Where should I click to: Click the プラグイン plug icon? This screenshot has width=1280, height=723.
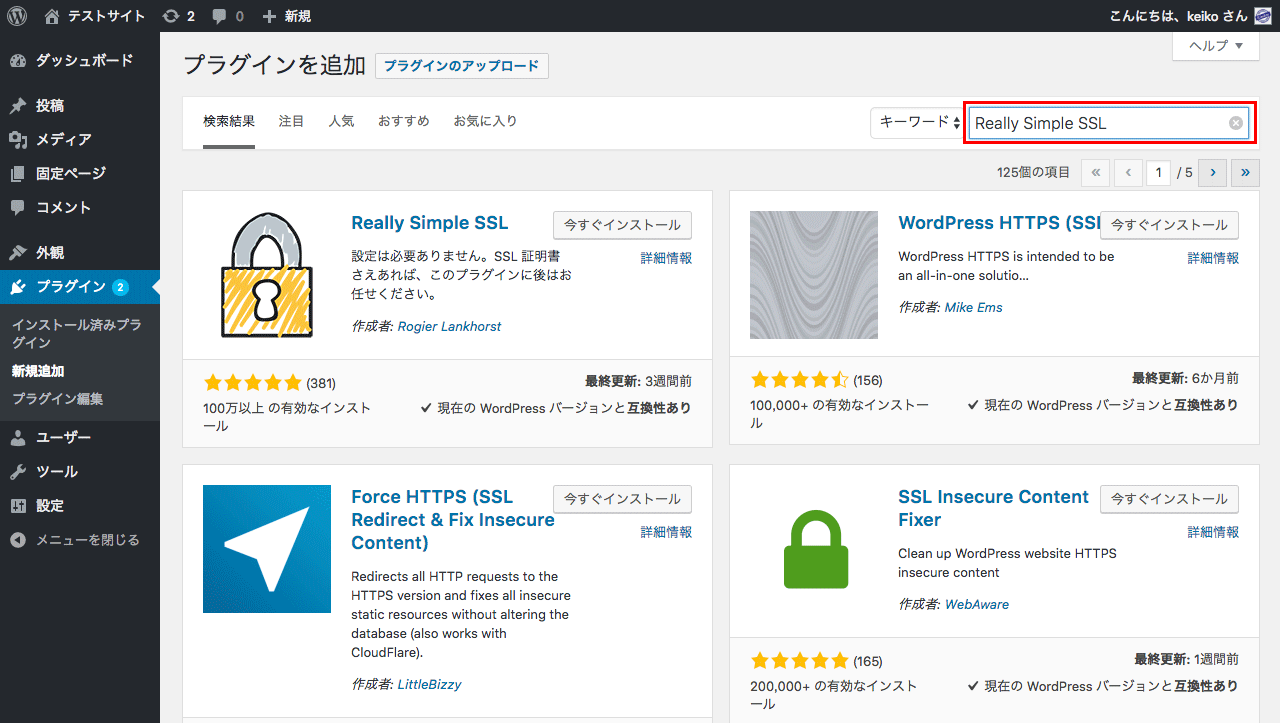[18, 287]
